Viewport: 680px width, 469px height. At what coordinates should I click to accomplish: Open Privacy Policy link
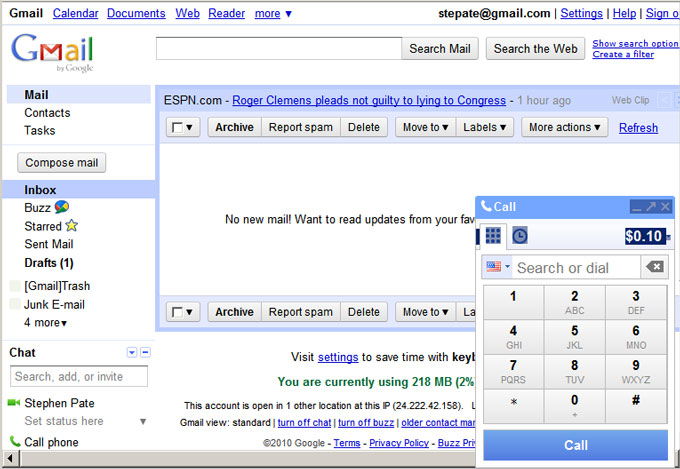[x=399, y=443]
